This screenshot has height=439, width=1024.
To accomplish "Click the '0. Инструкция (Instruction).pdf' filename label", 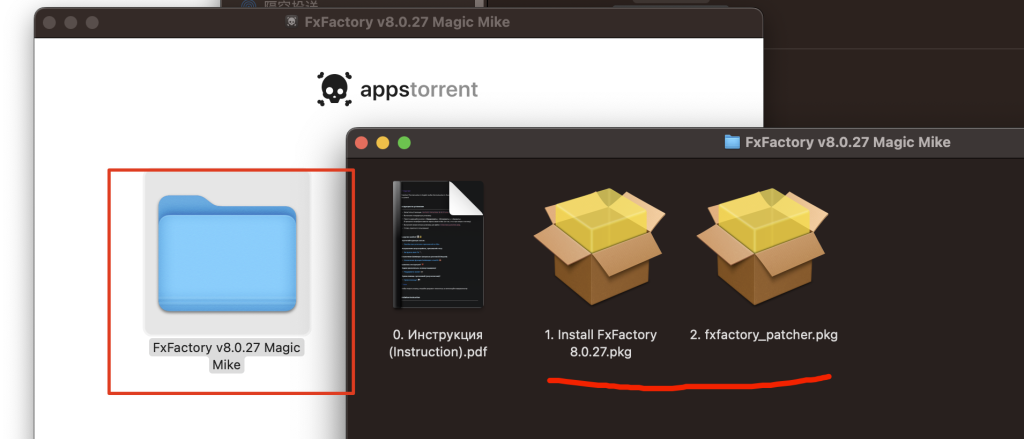I will click(438, 342).
